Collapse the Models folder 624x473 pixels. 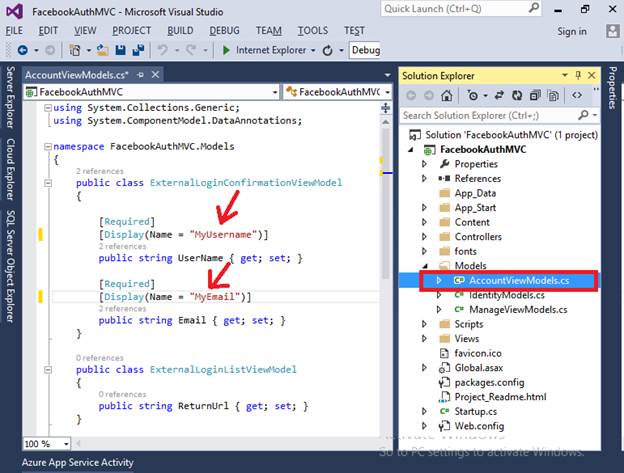pyautogui.click(x=425, y=266)
